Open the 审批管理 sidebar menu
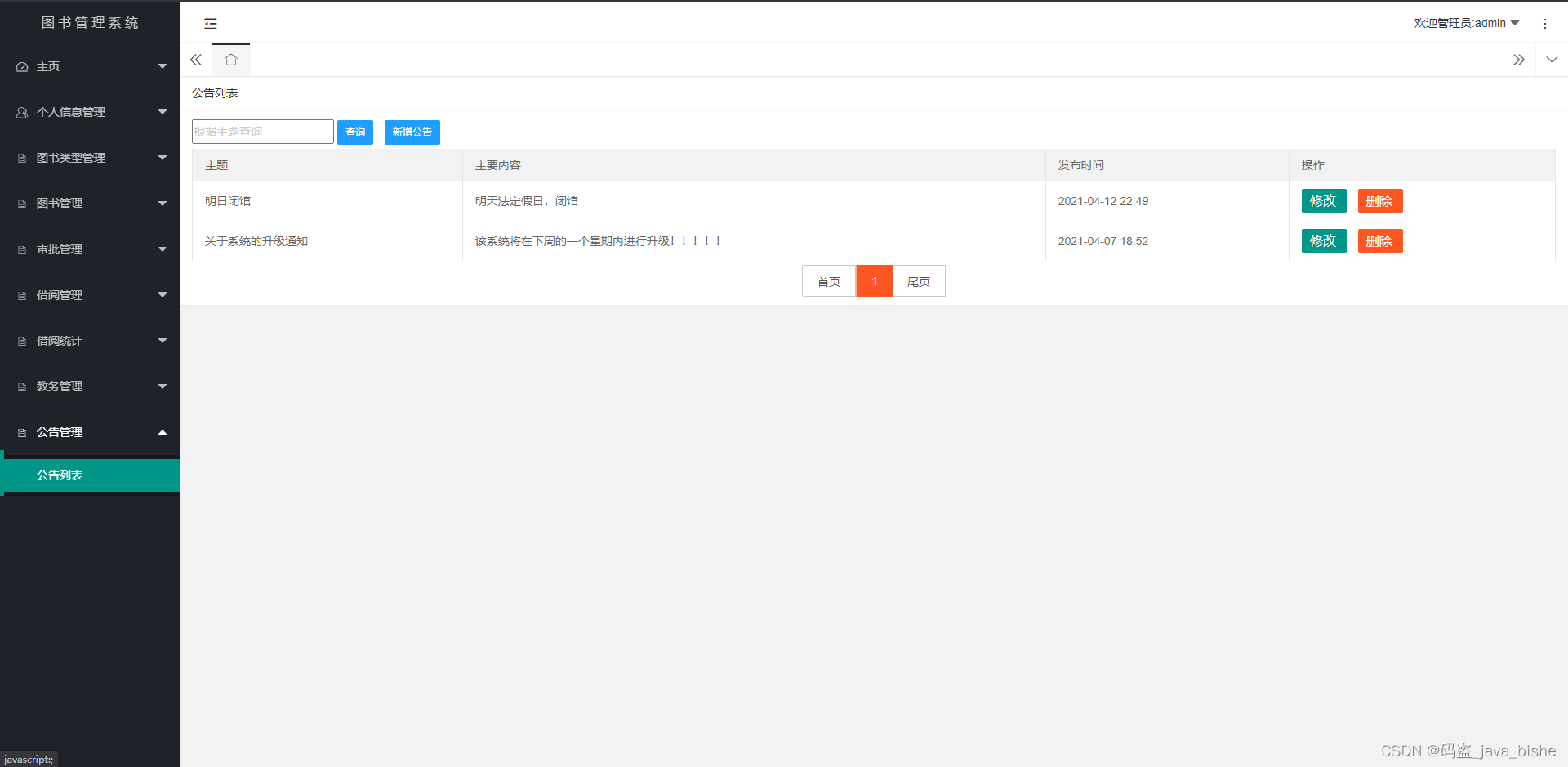This screenshot has width=1568, height=767. click(90, 249)
